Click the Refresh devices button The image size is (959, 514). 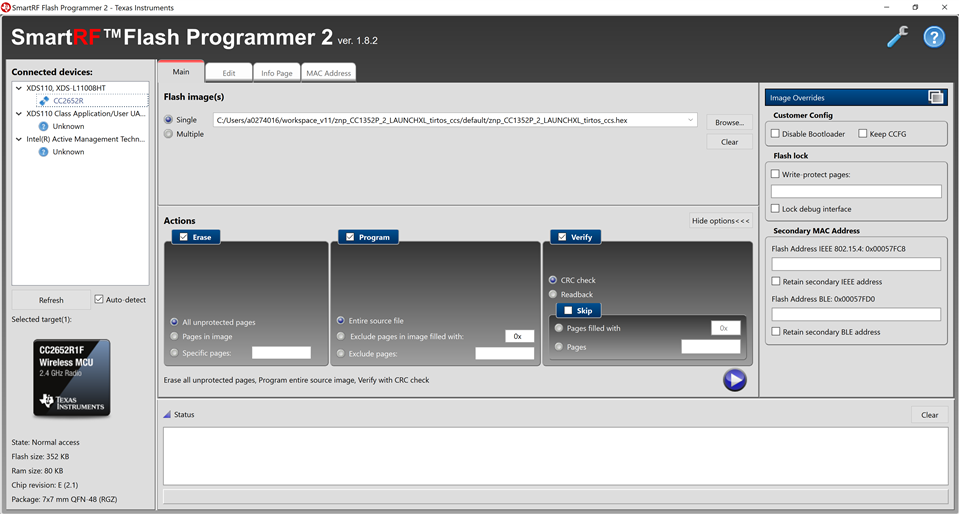tap(51, 300)
